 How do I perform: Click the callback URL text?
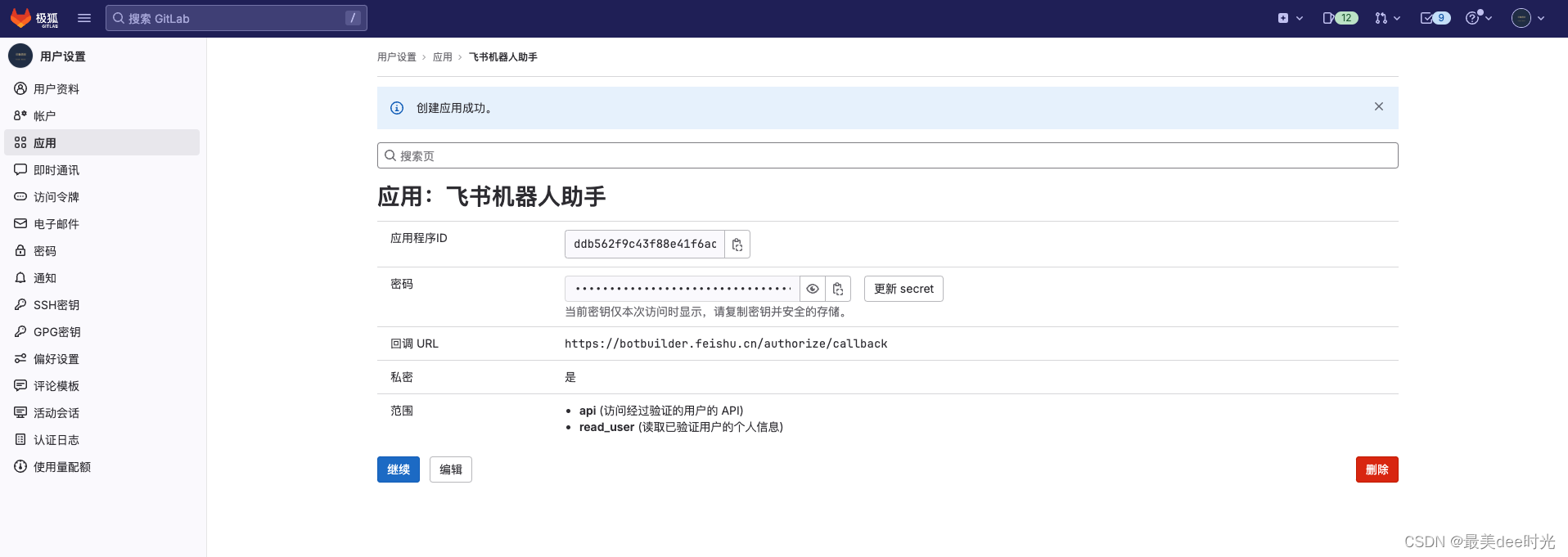(x=726, y=344)
